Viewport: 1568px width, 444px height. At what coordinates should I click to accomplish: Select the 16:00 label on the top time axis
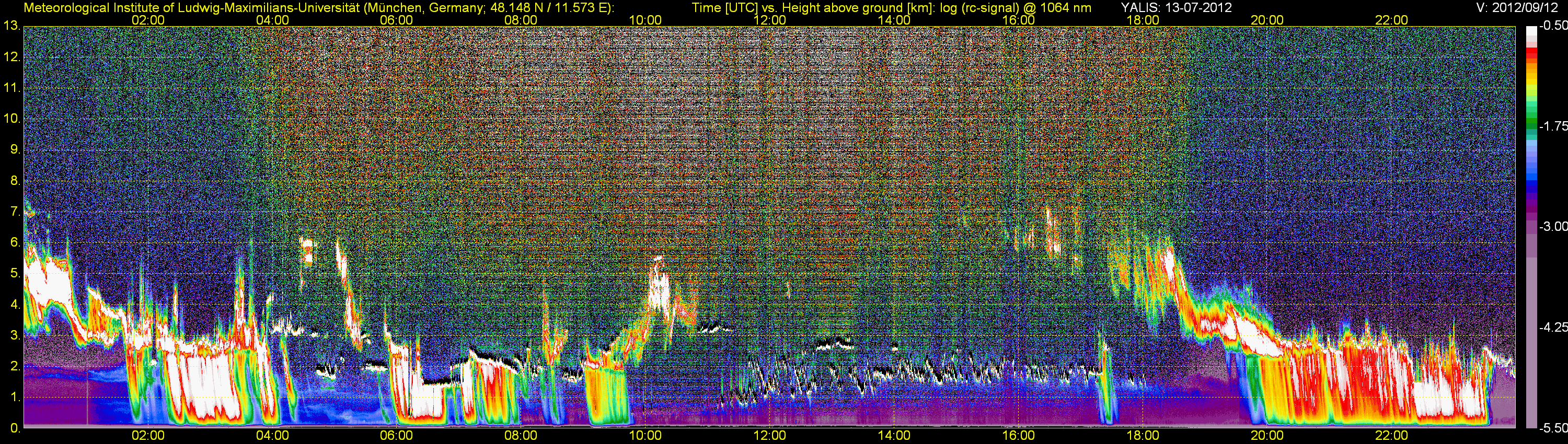(1018, 20)
